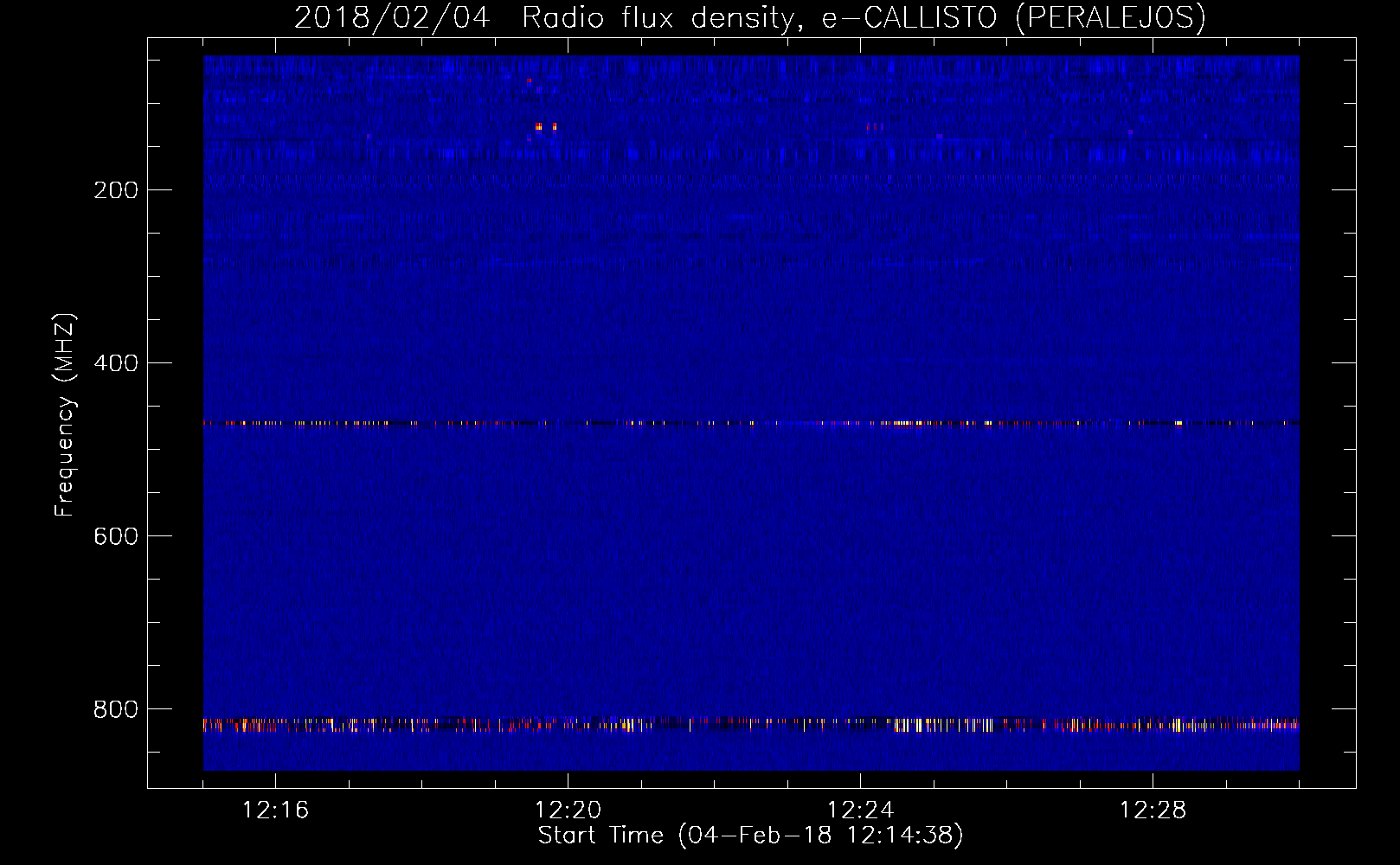Click the 12:20 time tick label
1400x865 pixels.
(x=568, y=811)
